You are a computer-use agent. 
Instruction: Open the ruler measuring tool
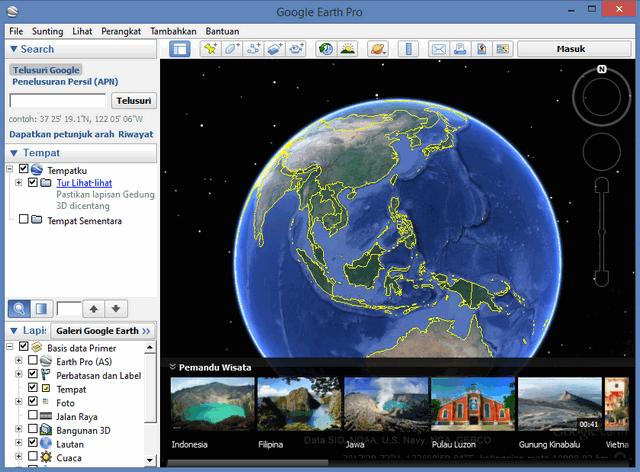408,49
